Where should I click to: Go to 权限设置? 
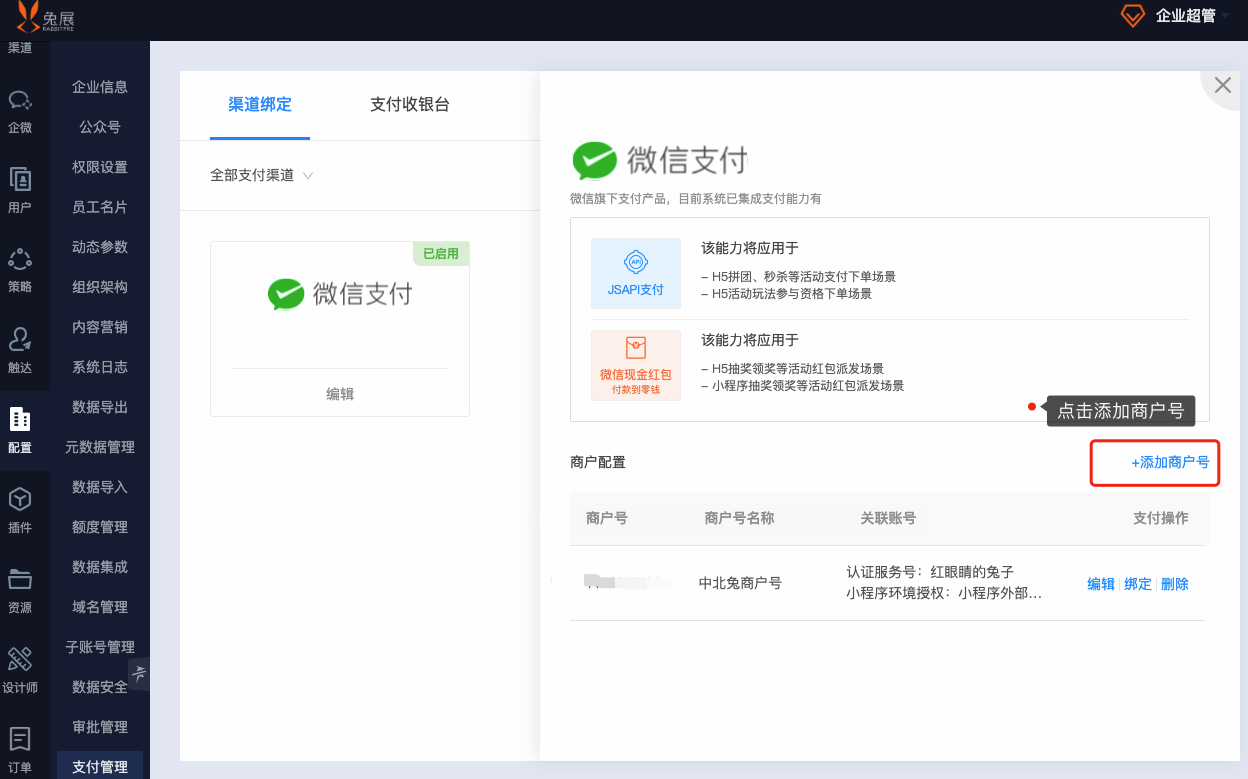(x=100, y=167)
